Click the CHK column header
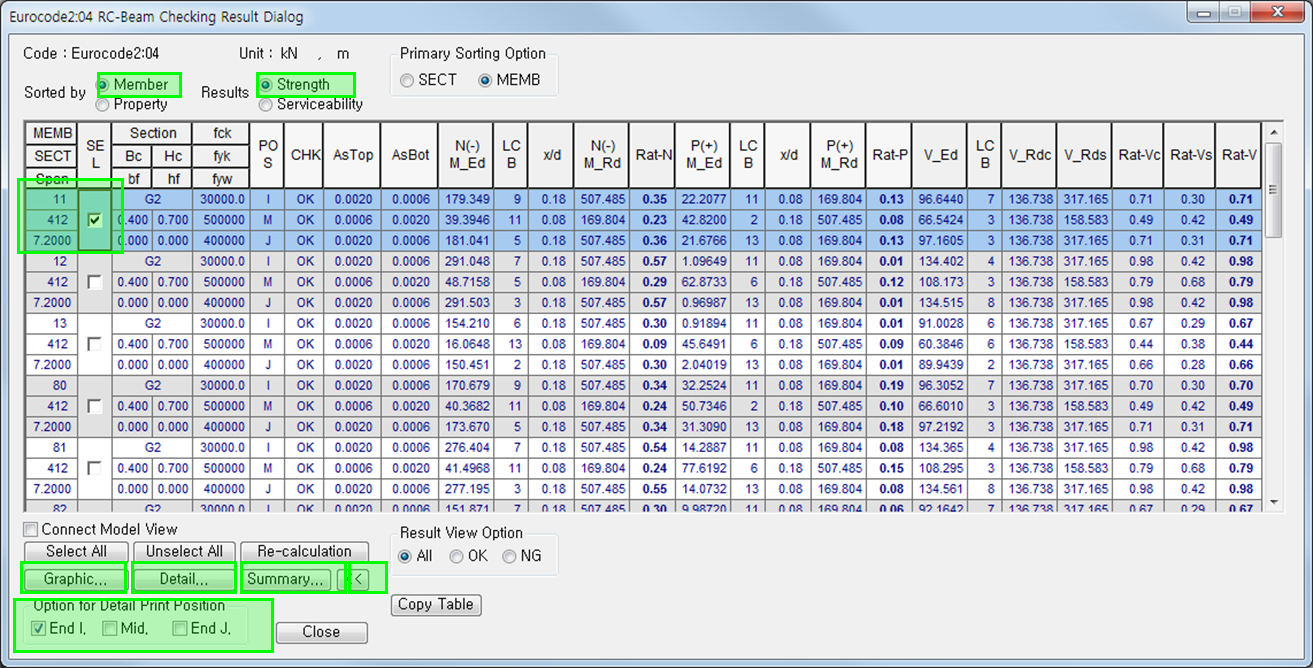1313x668 pixels. 304,155
